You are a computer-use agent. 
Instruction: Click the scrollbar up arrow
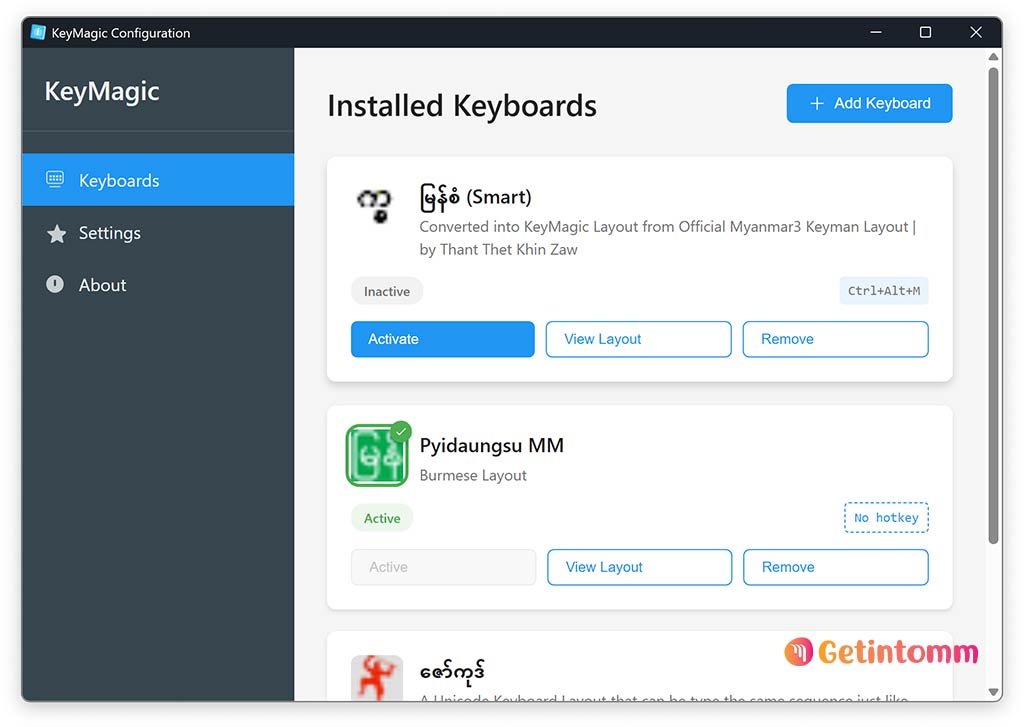[993, 57]
